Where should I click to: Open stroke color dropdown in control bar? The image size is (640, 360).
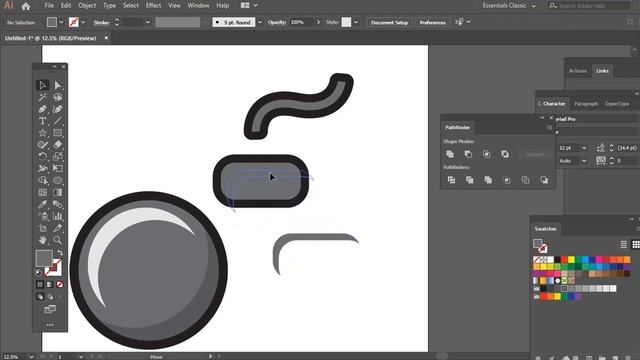[83, 22]
